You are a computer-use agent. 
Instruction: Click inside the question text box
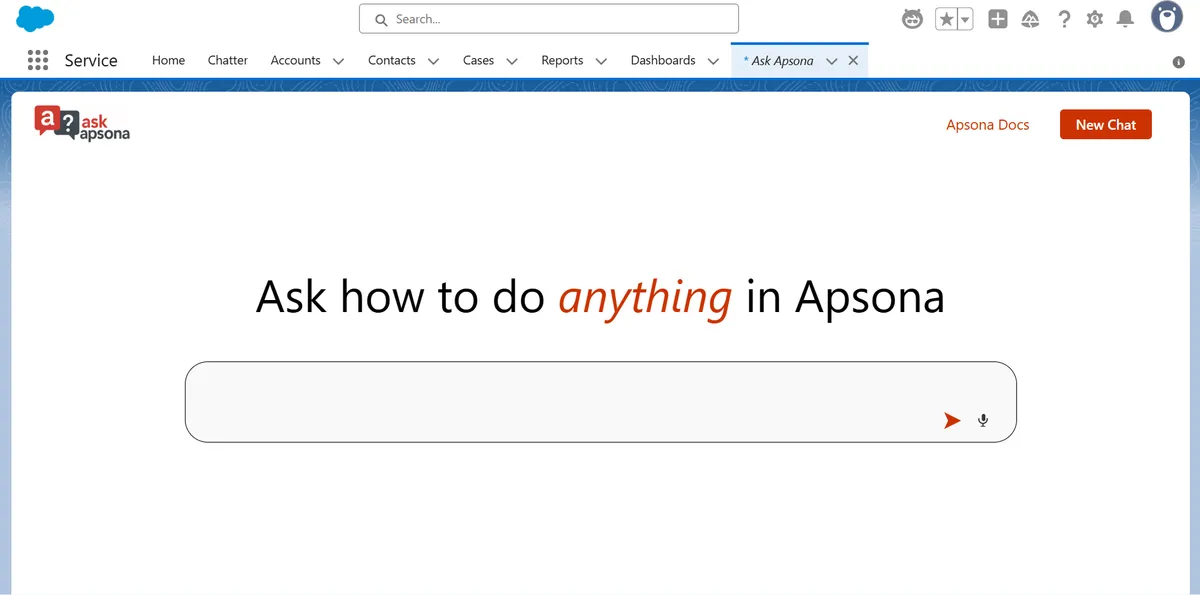[x=601, y=402]
